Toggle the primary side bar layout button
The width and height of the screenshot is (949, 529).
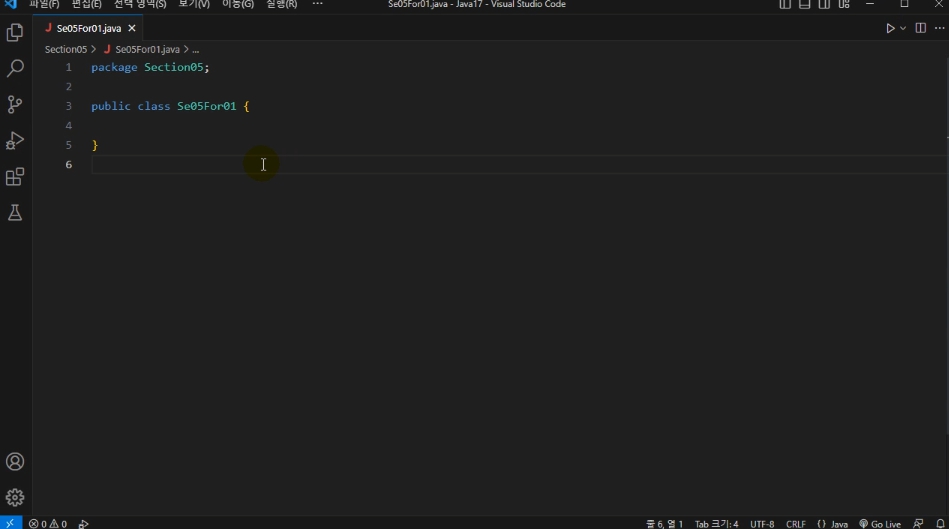point(785,4)
